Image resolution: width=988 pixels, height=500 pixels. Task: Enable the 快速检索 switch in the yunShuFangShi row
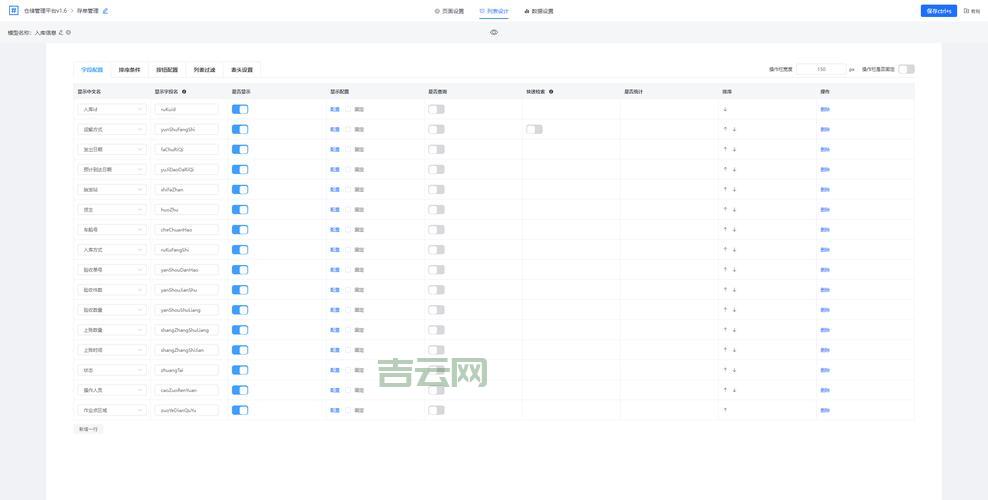click(534, 129)
